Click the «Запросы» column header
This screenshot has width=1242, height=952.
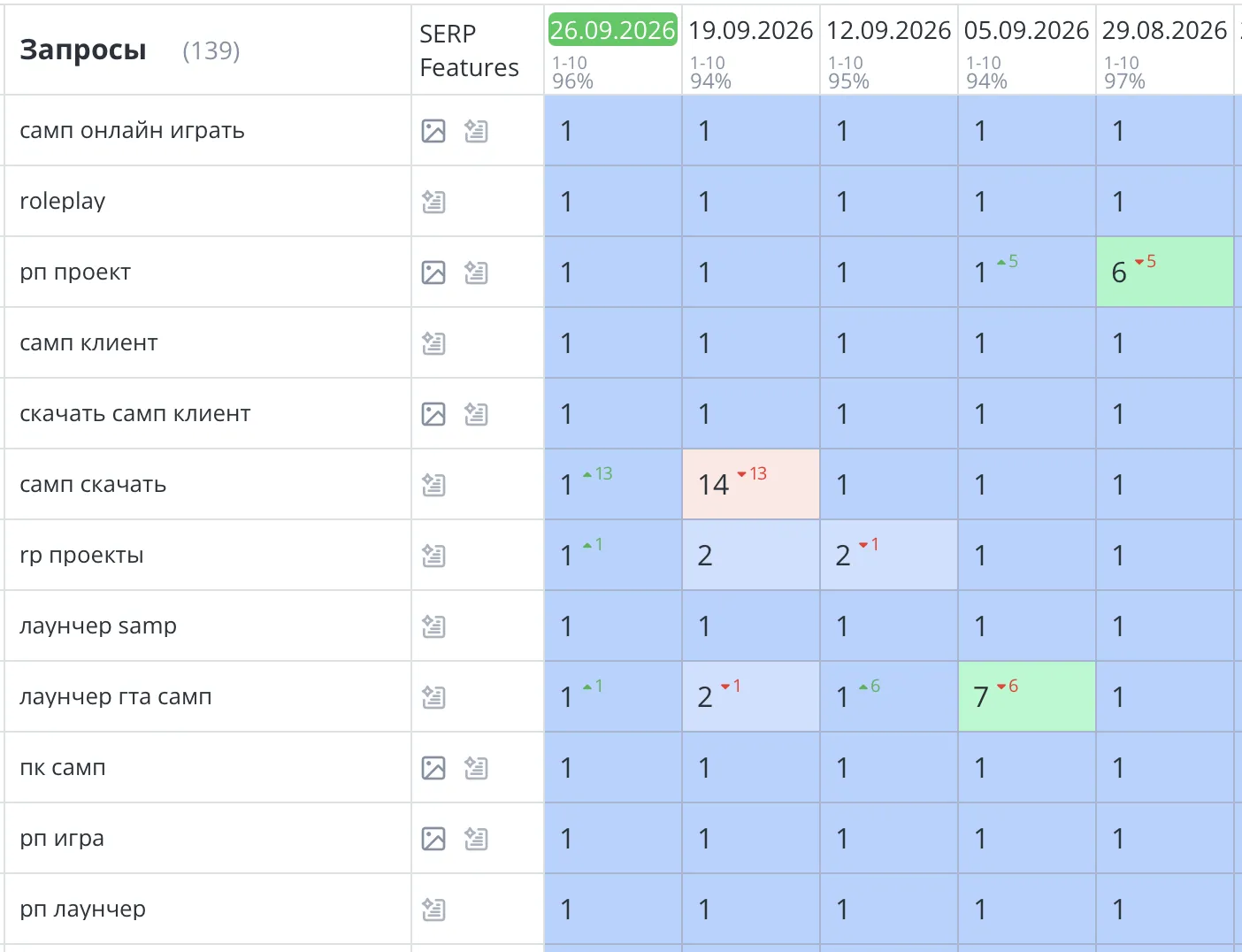(83, 50)
